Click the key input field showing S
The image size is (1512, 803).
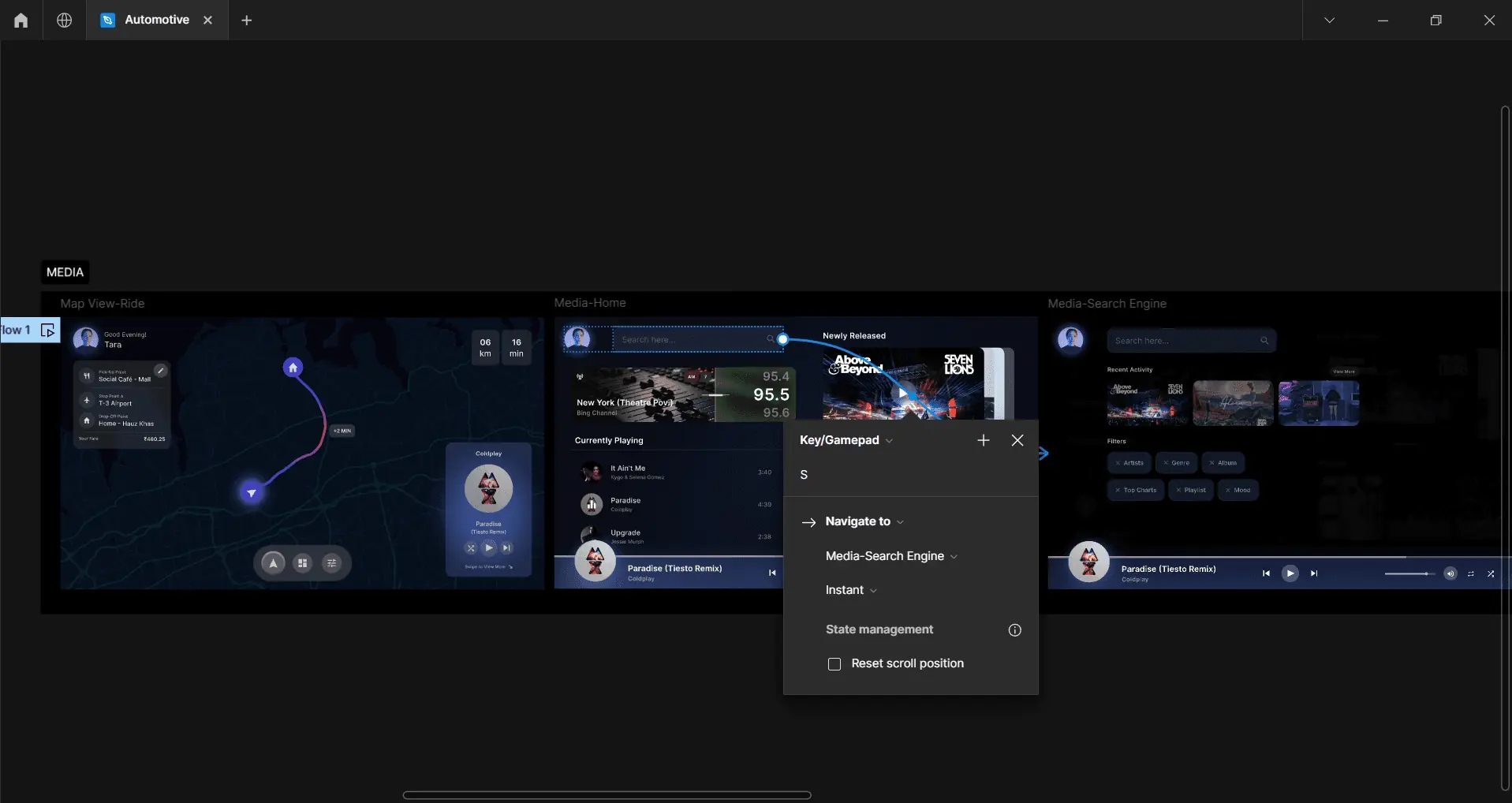[907, 475]
